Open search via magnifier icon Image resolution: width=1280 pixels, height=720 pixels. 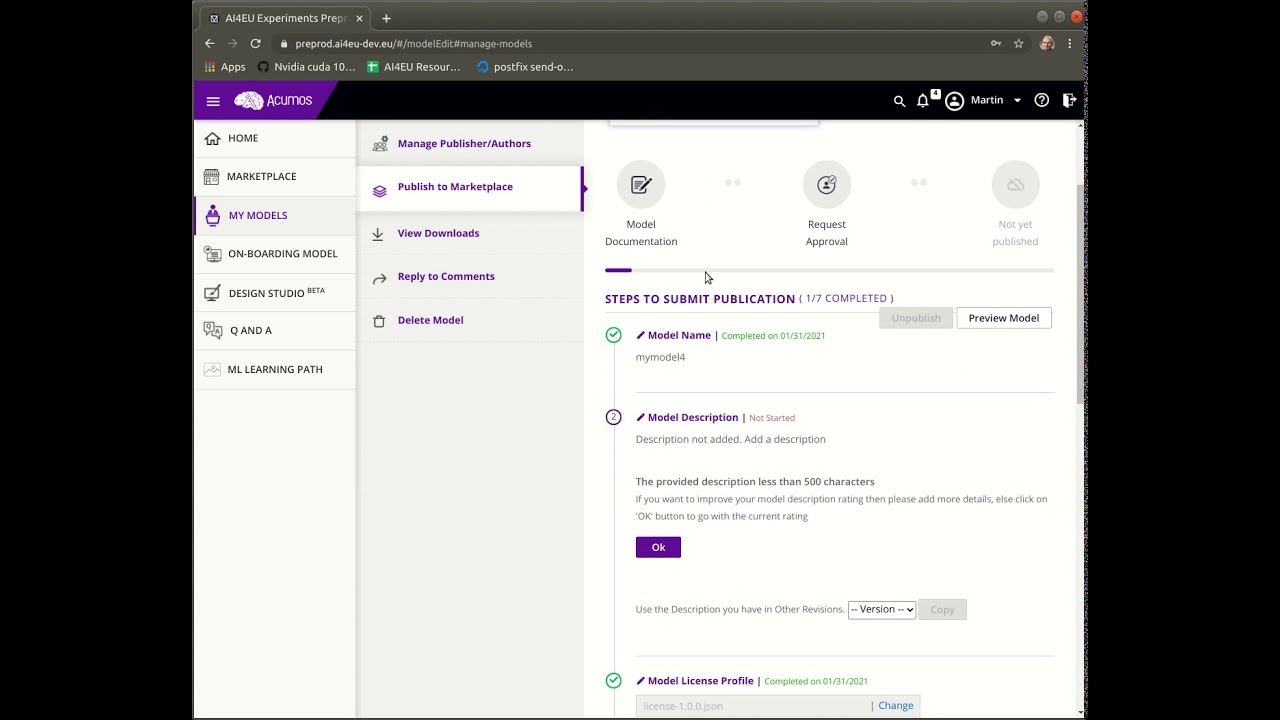[x=899, y=101]
